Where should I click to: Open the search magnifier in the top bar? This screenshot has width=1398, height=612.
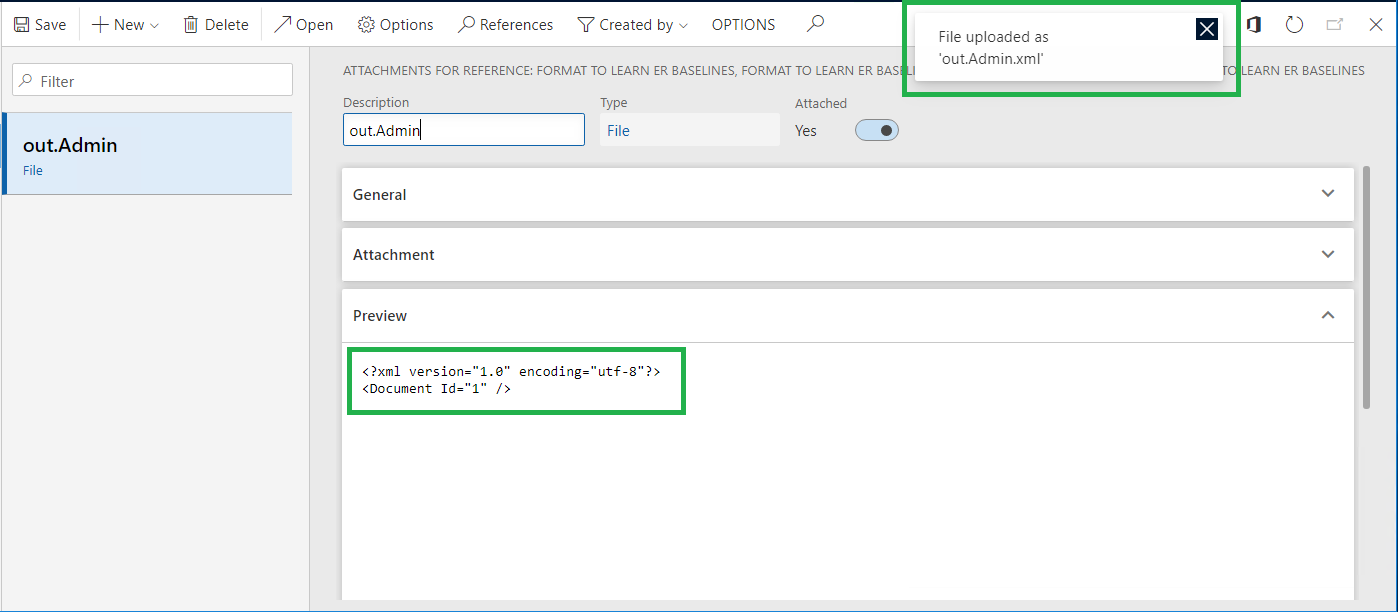(814, 23)
